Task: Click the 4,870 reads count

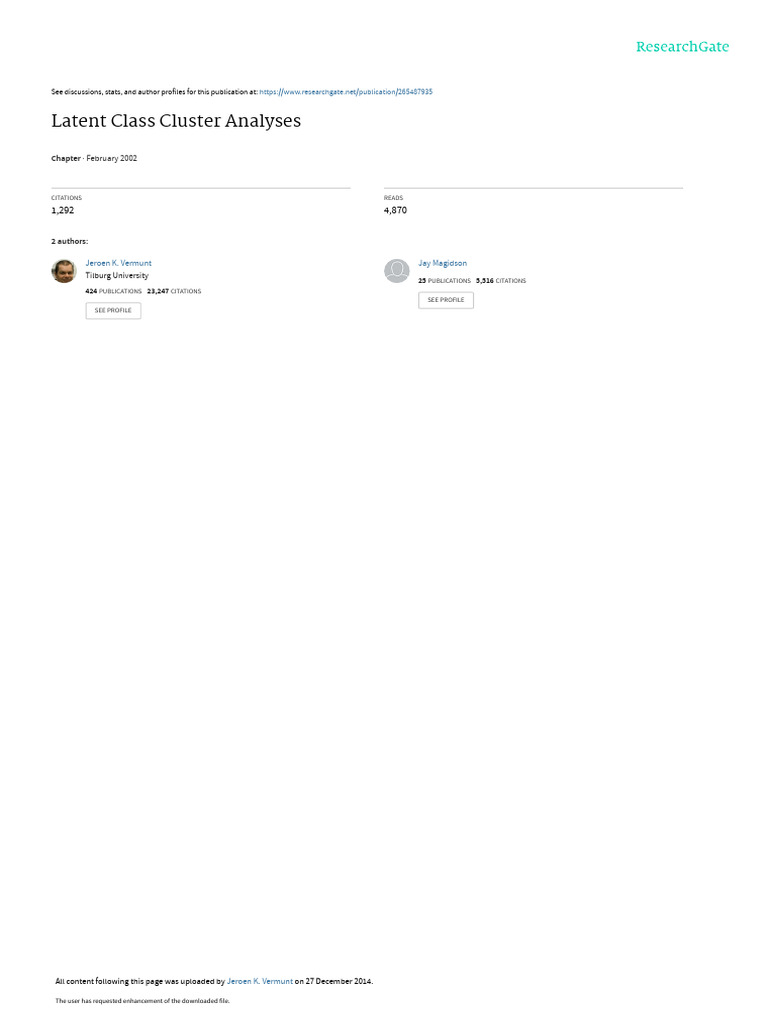Action: click(x=395, y=210)
